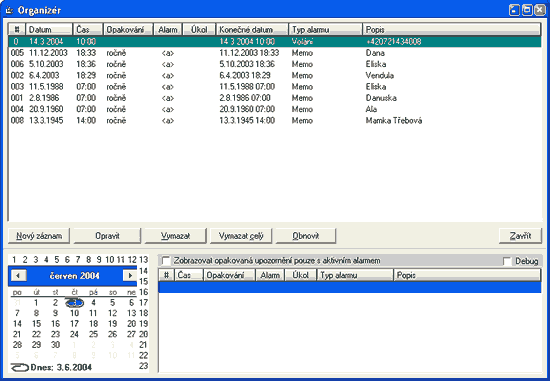The width and height of the screenshot is (550, 381).
Task: Select day 10 in the calendar
Action: [x=74, y=313]
